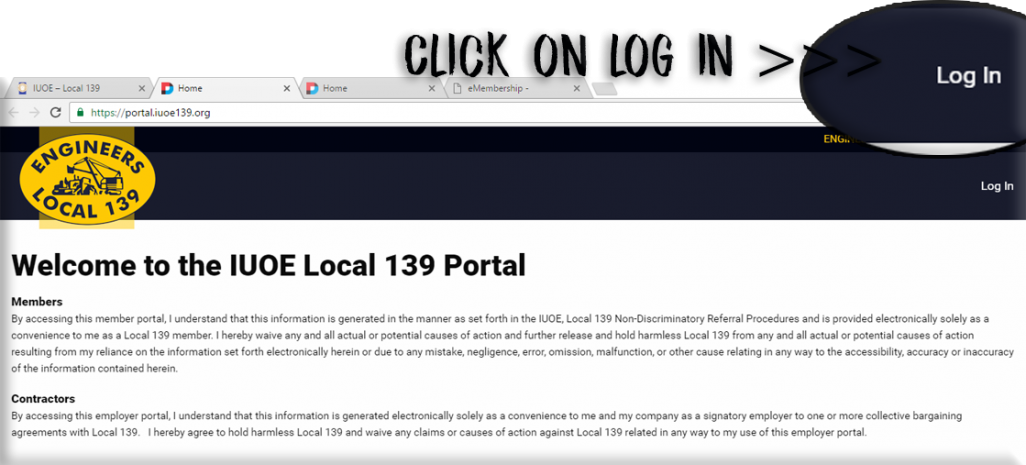This screenshot has height=465, width=1026.
Task: Focus the portal.iuoe139.org address bar
Action: tap(400, 113)
